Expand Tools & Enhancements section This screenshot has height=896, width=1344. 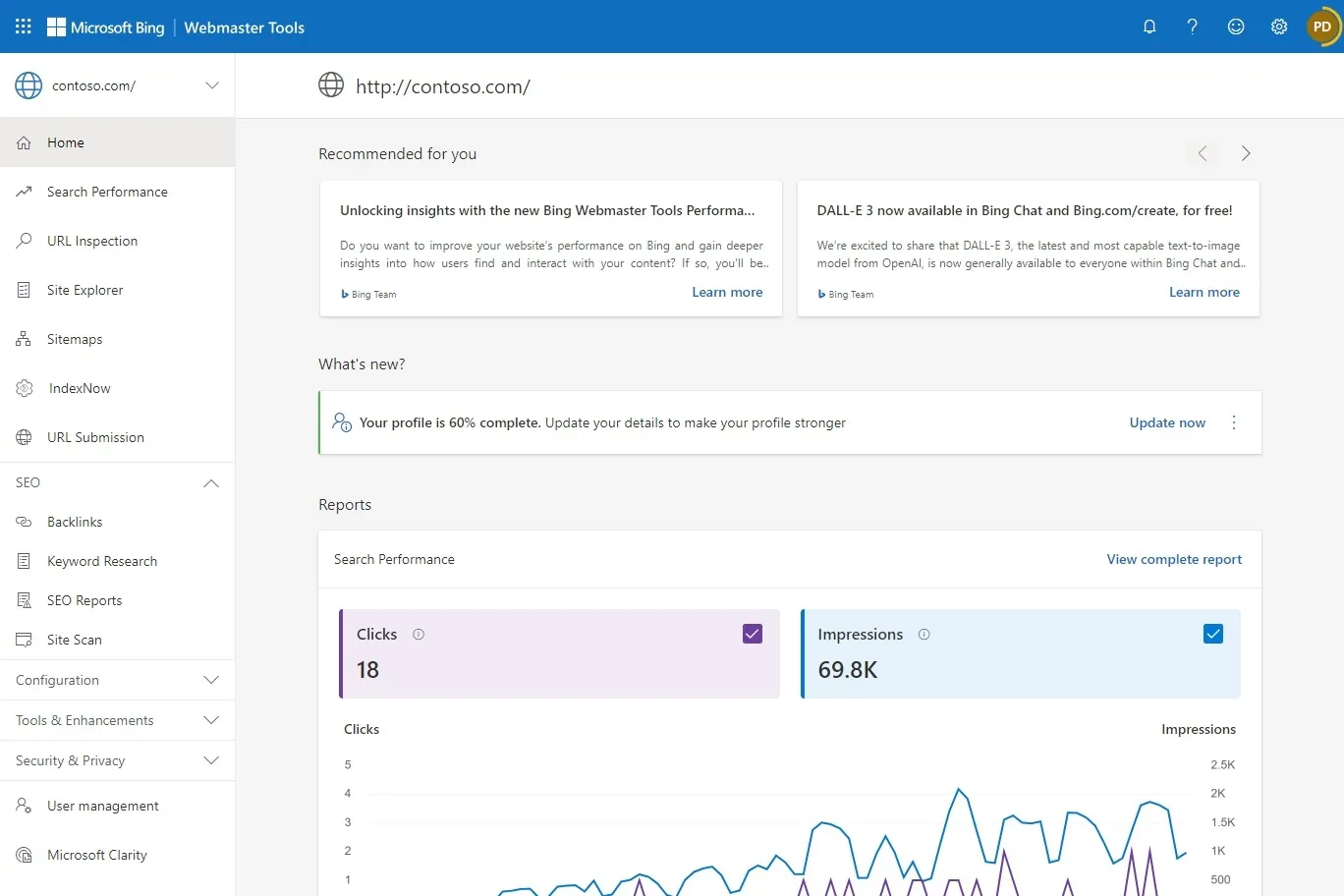click(118, 720)
